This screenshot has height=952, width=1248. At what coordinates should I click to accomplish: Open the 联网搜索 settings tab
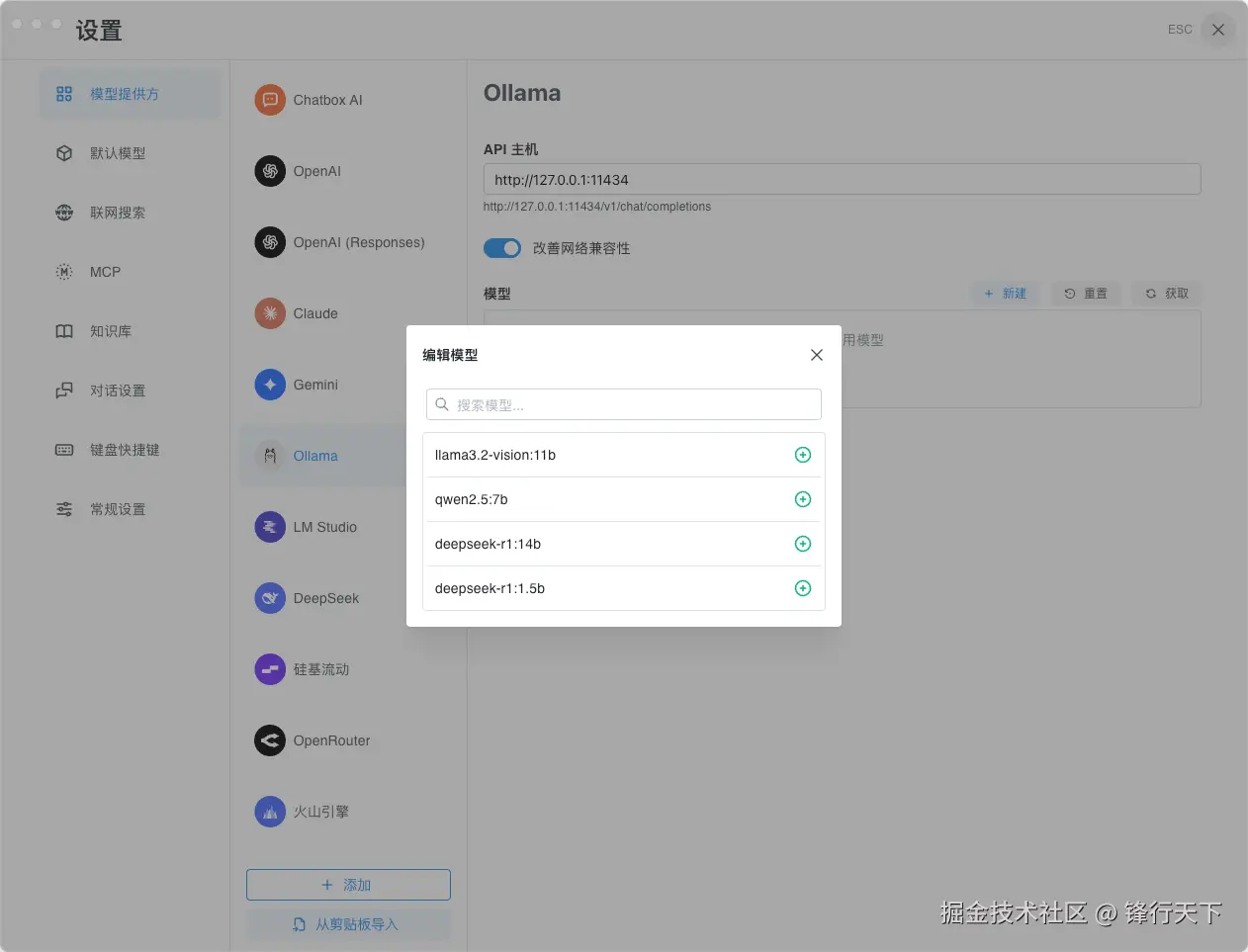coord(131,213)
